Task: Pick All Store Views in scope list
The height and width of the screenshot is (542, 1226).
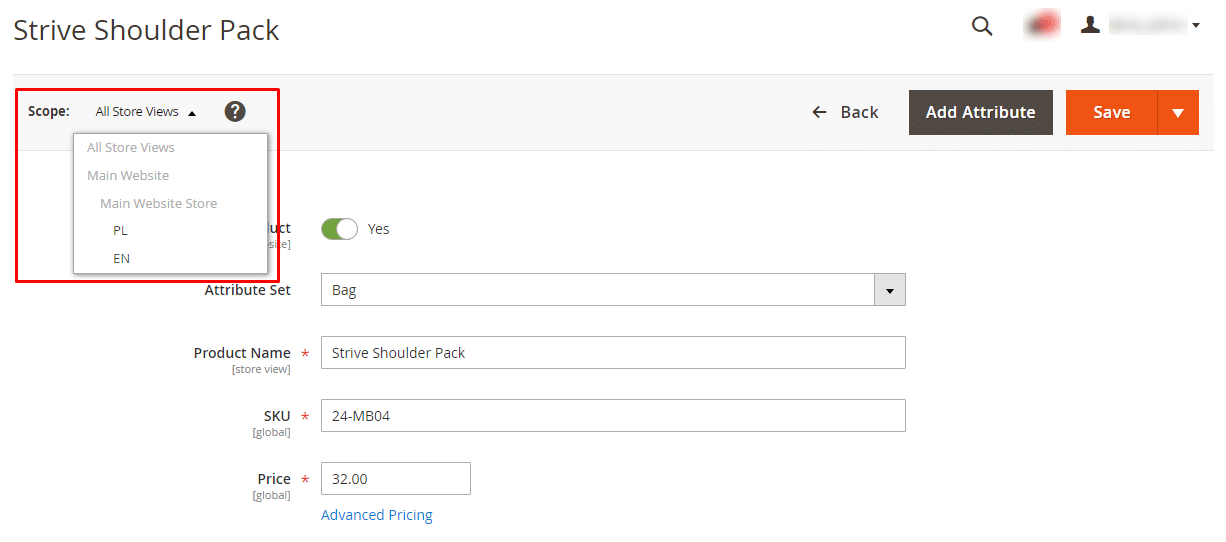Action: [131, 147]
